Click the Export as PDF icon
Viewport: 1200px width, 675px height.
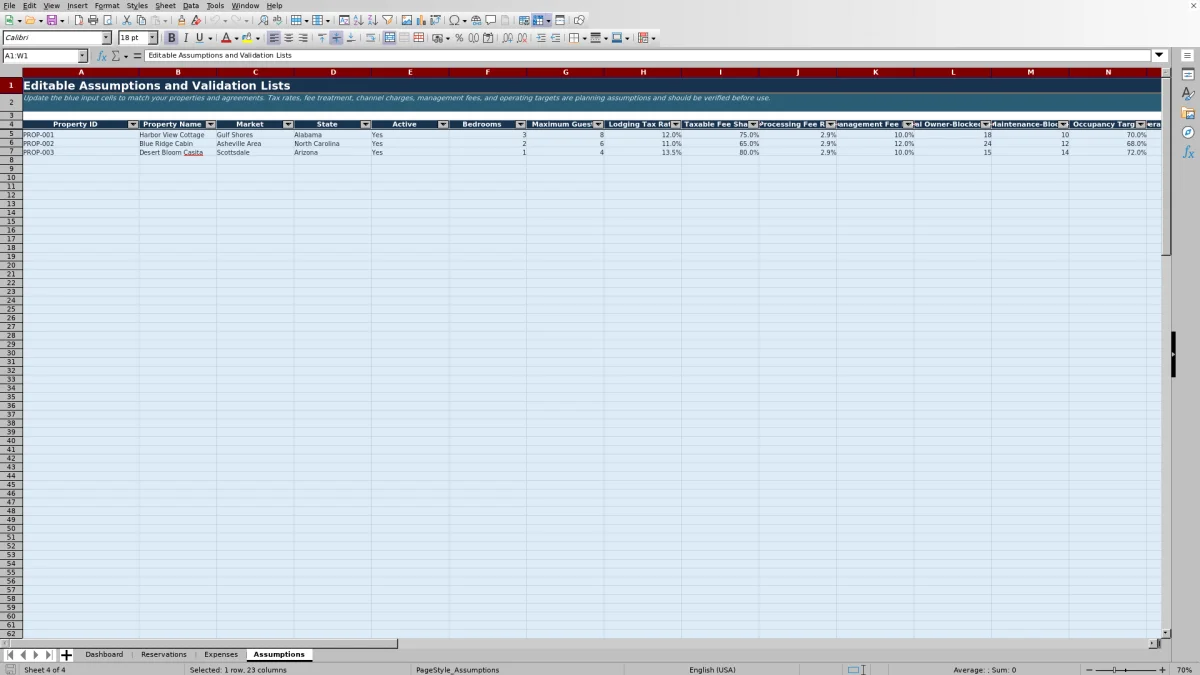point(78,20)
